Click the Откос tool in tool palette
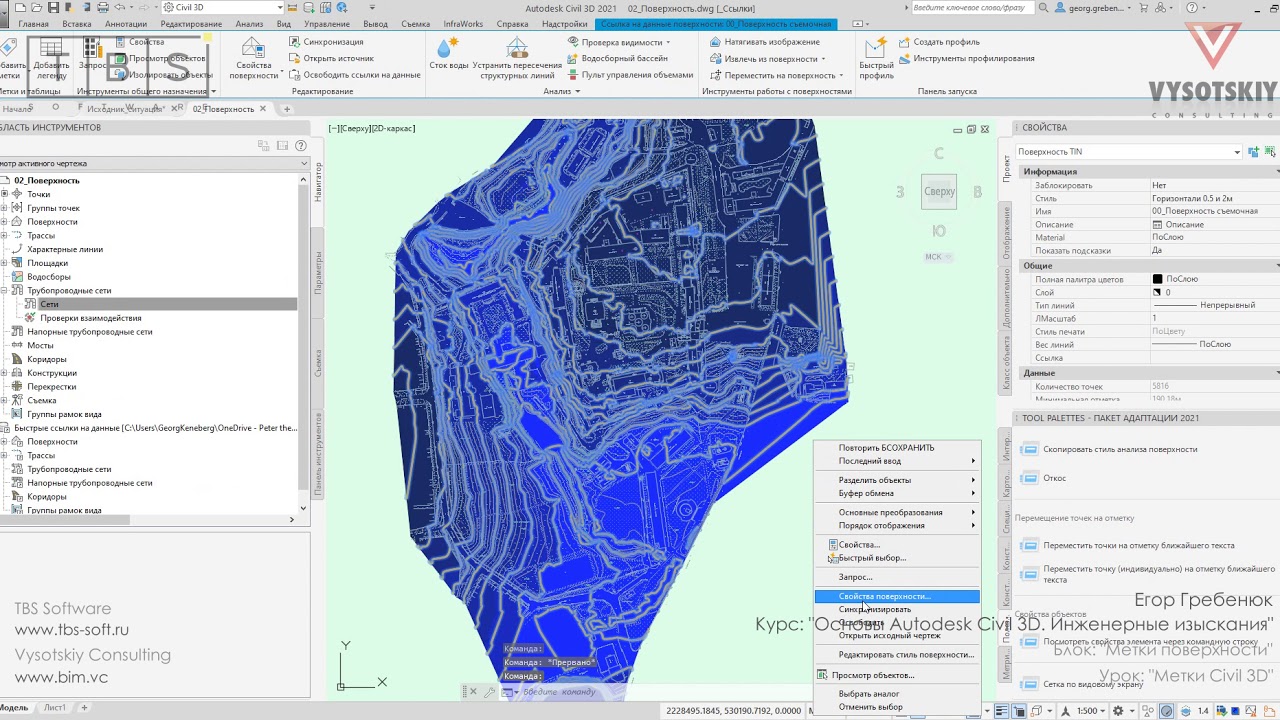 click(1043, 478)
